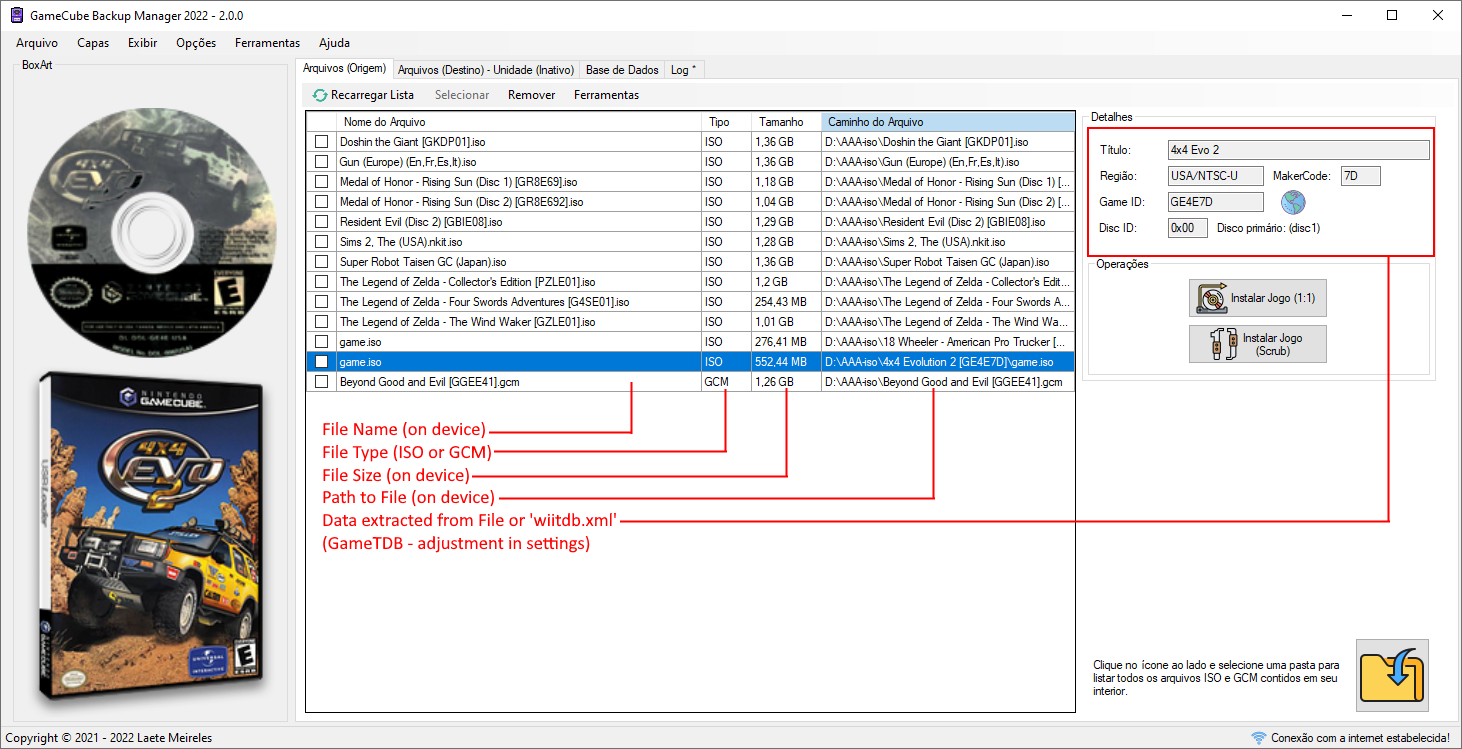Select Super Robot Taisen GC (Japan).iso
1462x749 pixels.
click(x=690, y=262)
